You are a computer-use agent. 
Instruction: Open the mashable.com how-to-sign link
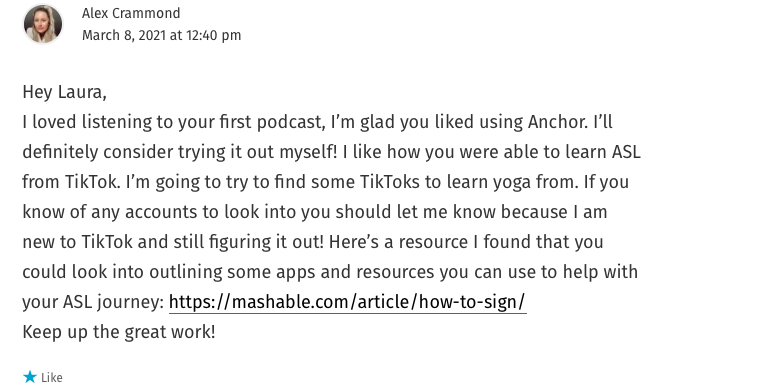click(x=348, y=302)
